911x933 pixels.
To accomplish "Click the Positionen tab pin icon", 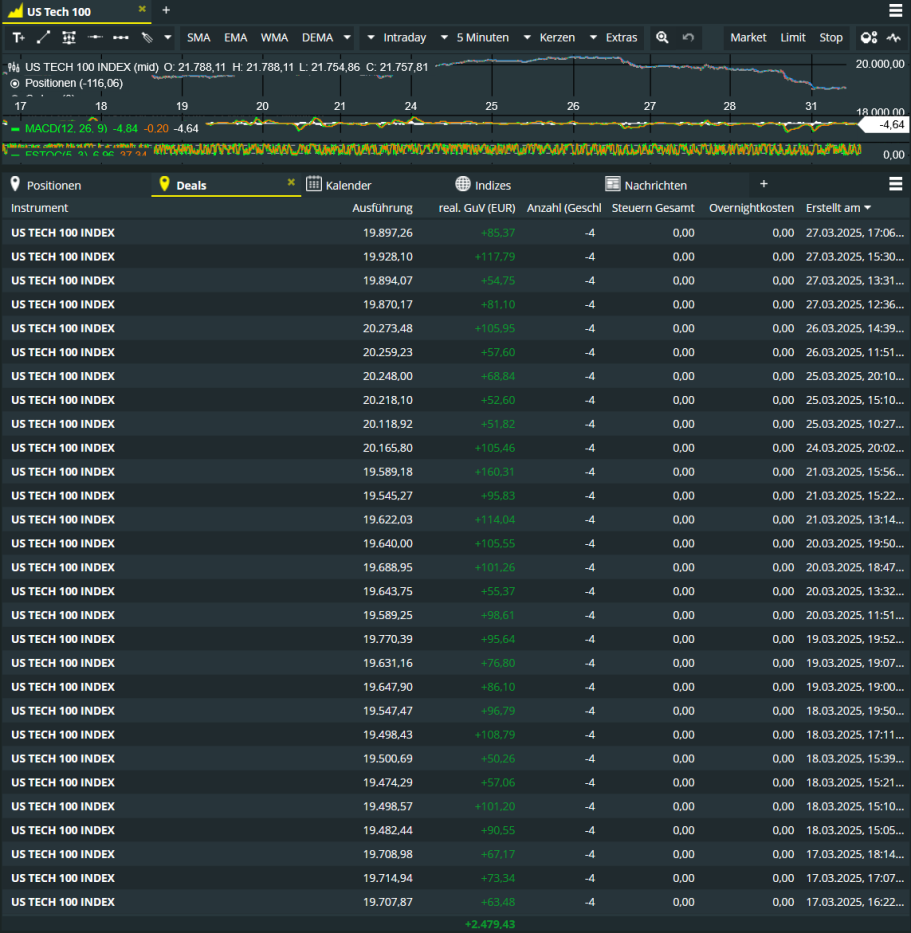I will coord(15,184).
